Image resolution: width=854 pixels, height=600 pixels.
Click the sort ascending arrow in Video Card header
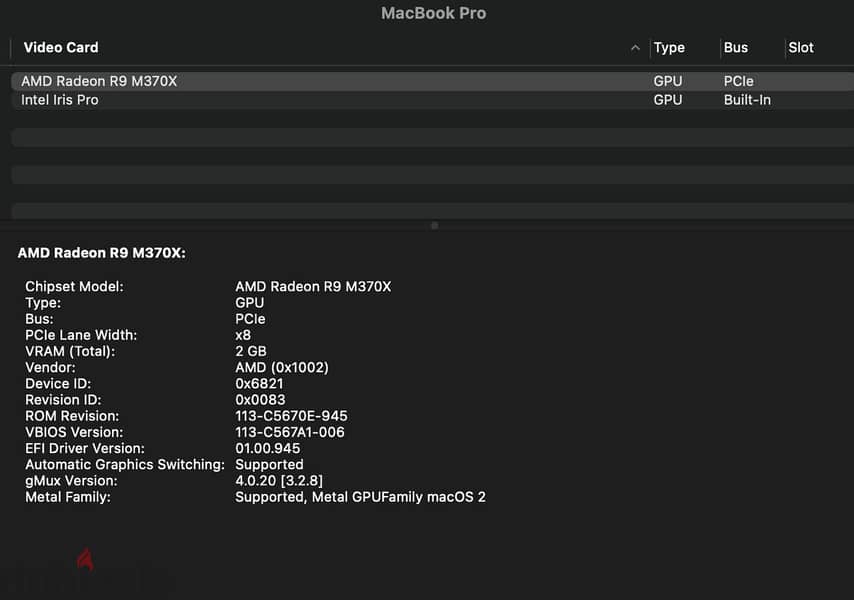635,48
